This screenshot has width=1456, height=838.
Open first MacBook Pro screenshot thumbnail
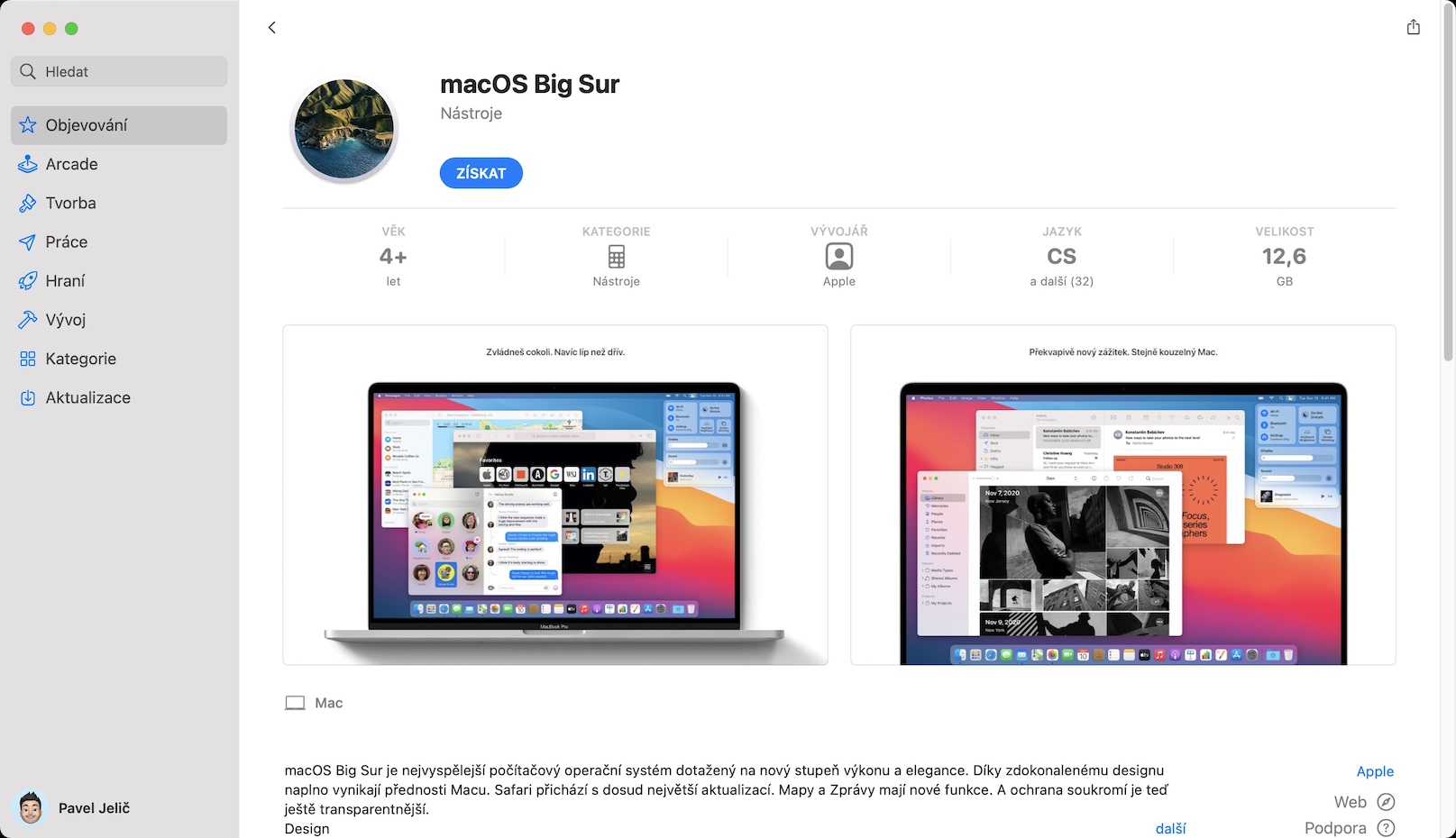coord(555,495)
